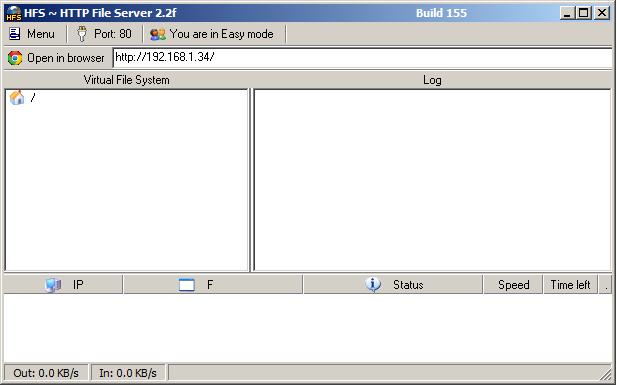Click the HFS application icon in title bar
The width and height of the screenshot is (617, 386).
pos(14,13)
